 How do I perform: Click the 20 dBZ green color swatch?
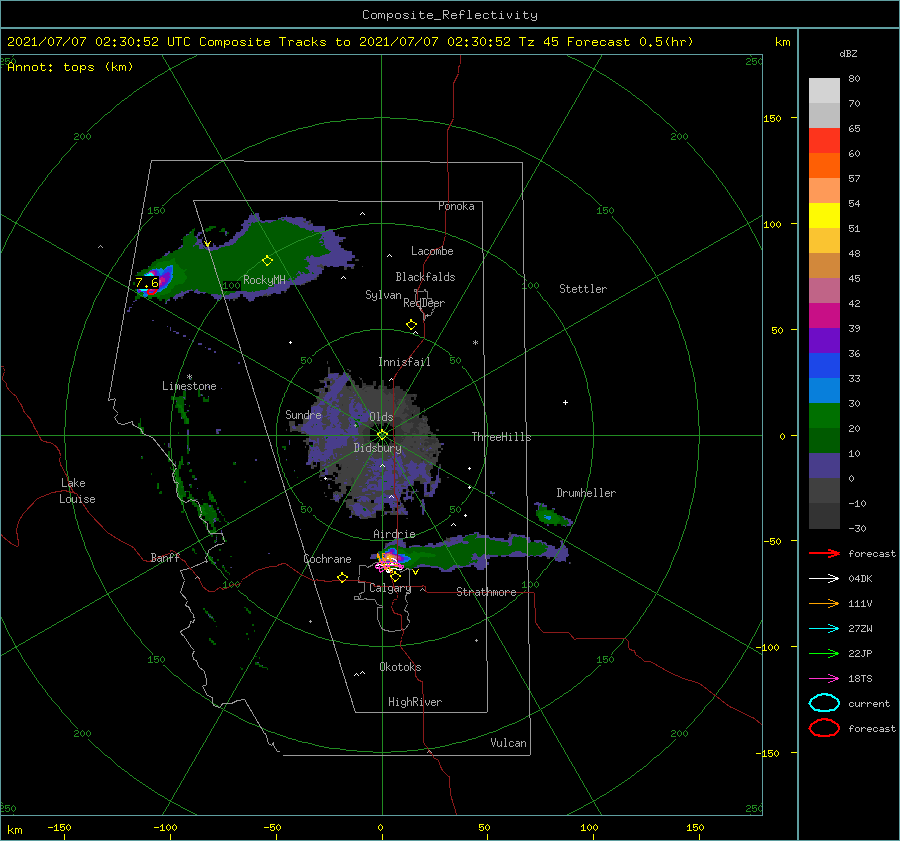[x=824, y=416]
